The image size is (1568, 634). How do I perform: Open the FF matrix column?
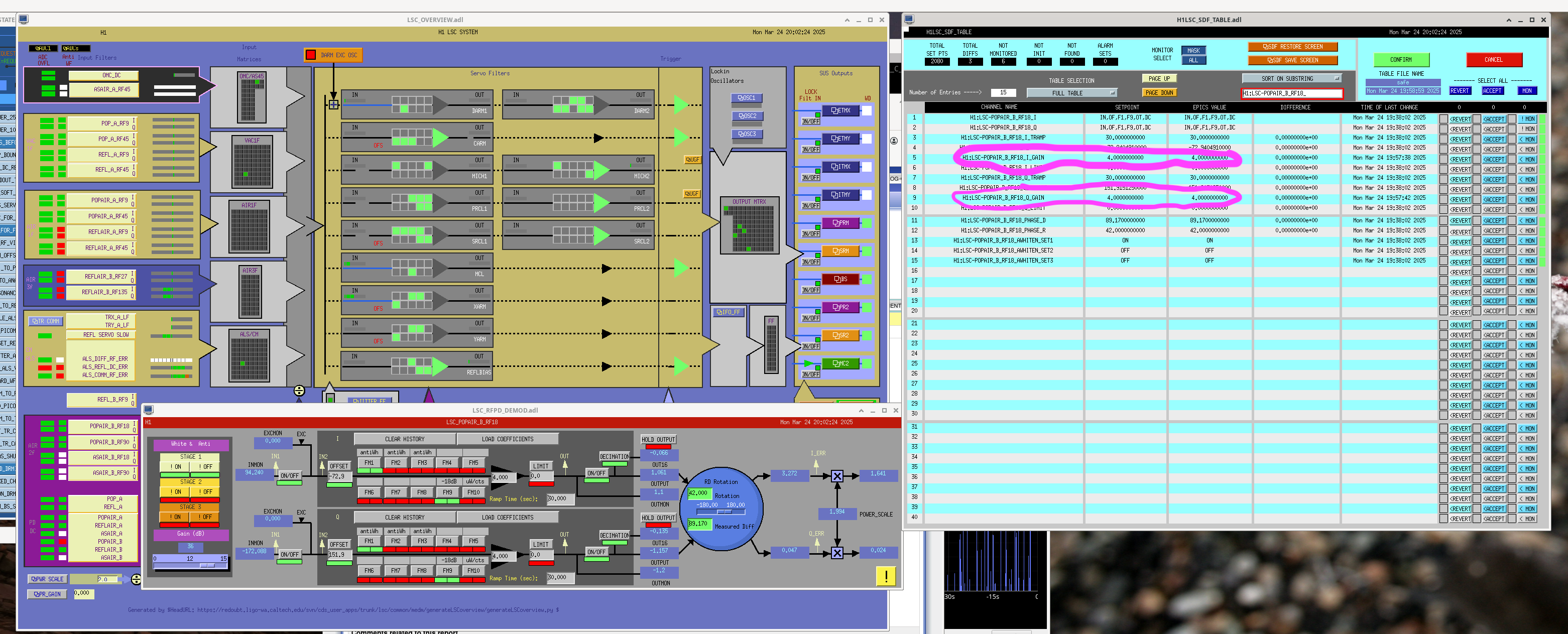(771, 345)
